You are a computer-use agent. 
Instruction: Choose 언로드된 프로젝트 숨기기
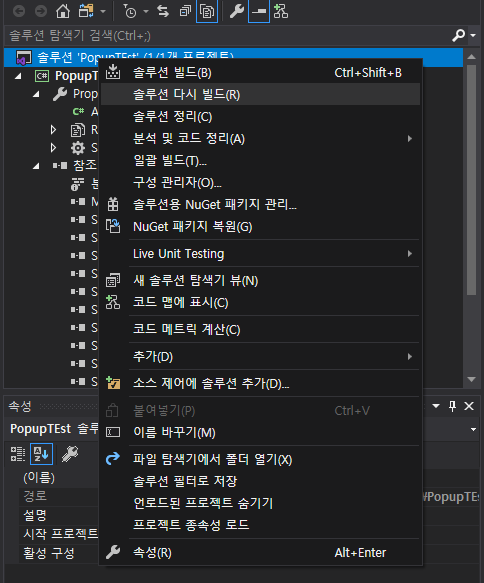260,503
